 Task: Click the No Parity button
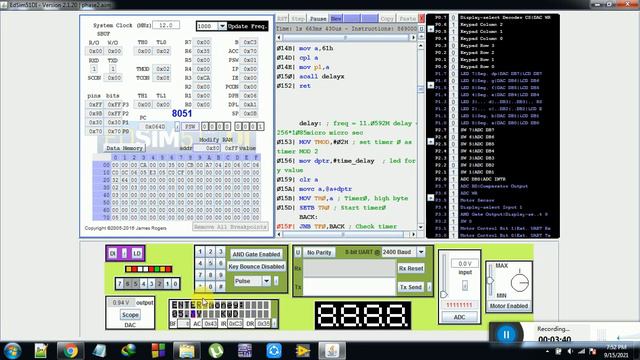[x=319, y=253]
